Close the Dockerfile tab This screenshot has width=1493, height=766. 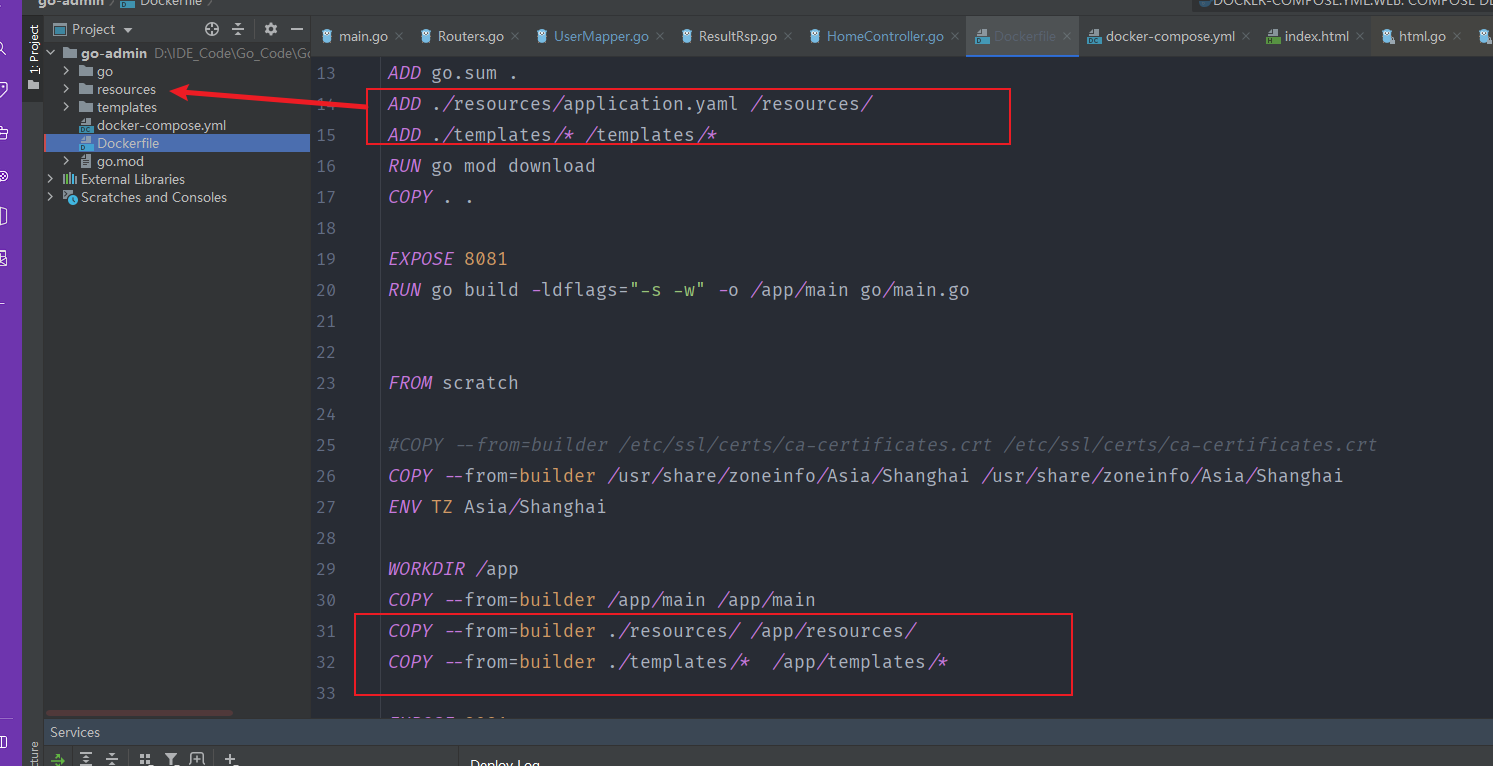point(1067,37)
